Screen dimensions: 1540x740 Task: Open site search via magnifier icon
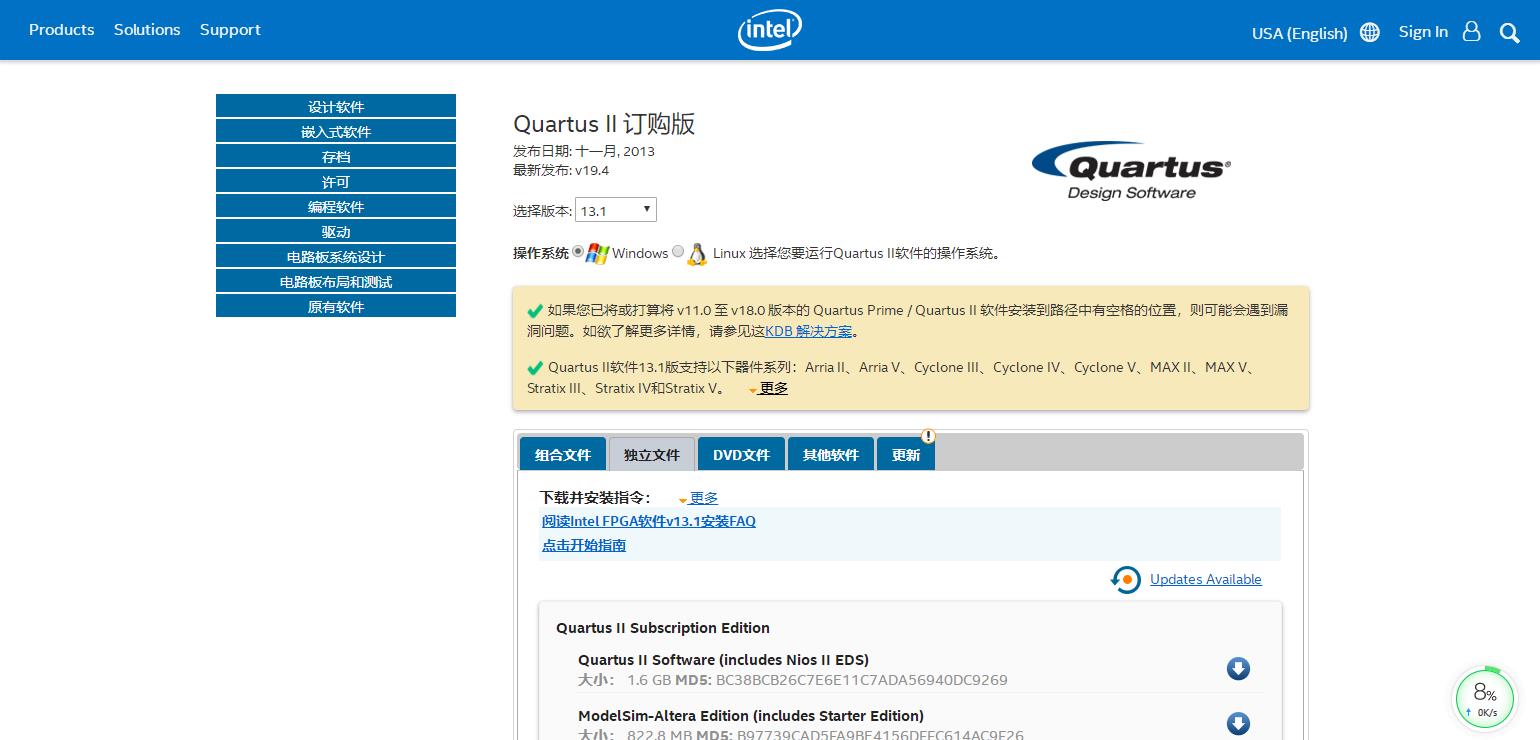click(1510, 33)
